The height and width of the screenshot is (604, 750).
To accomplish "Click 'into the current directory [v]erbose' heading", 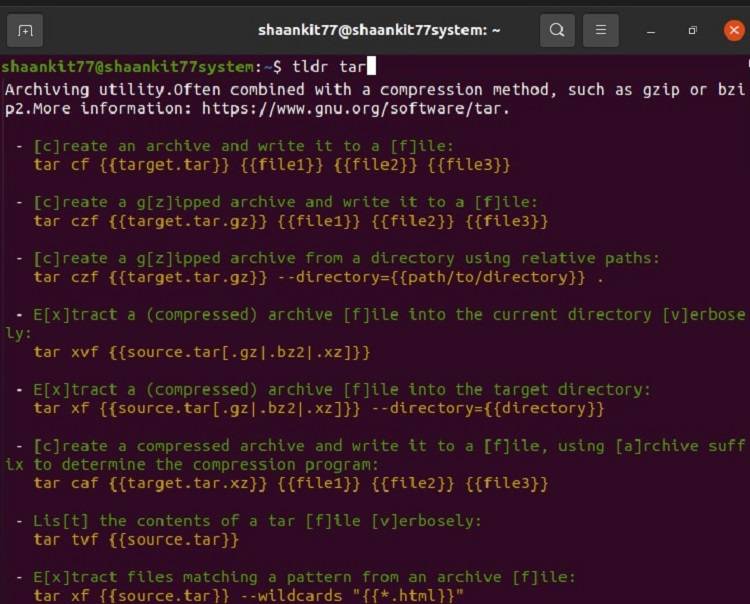I will [576, 315].
